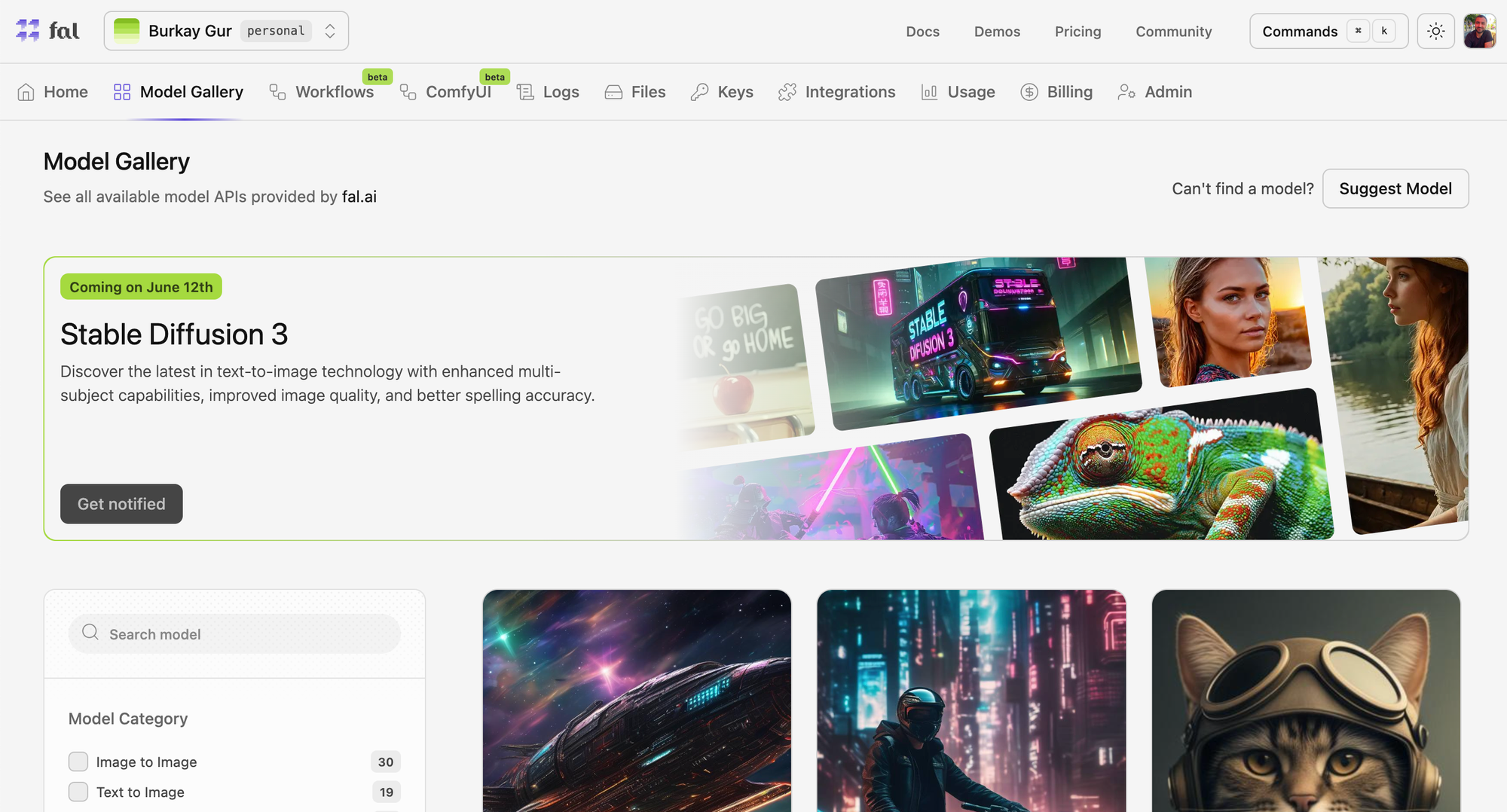This screenshot has width=1507, height=812.
Task: Click the Get notified button
Action: click(121, 504)
